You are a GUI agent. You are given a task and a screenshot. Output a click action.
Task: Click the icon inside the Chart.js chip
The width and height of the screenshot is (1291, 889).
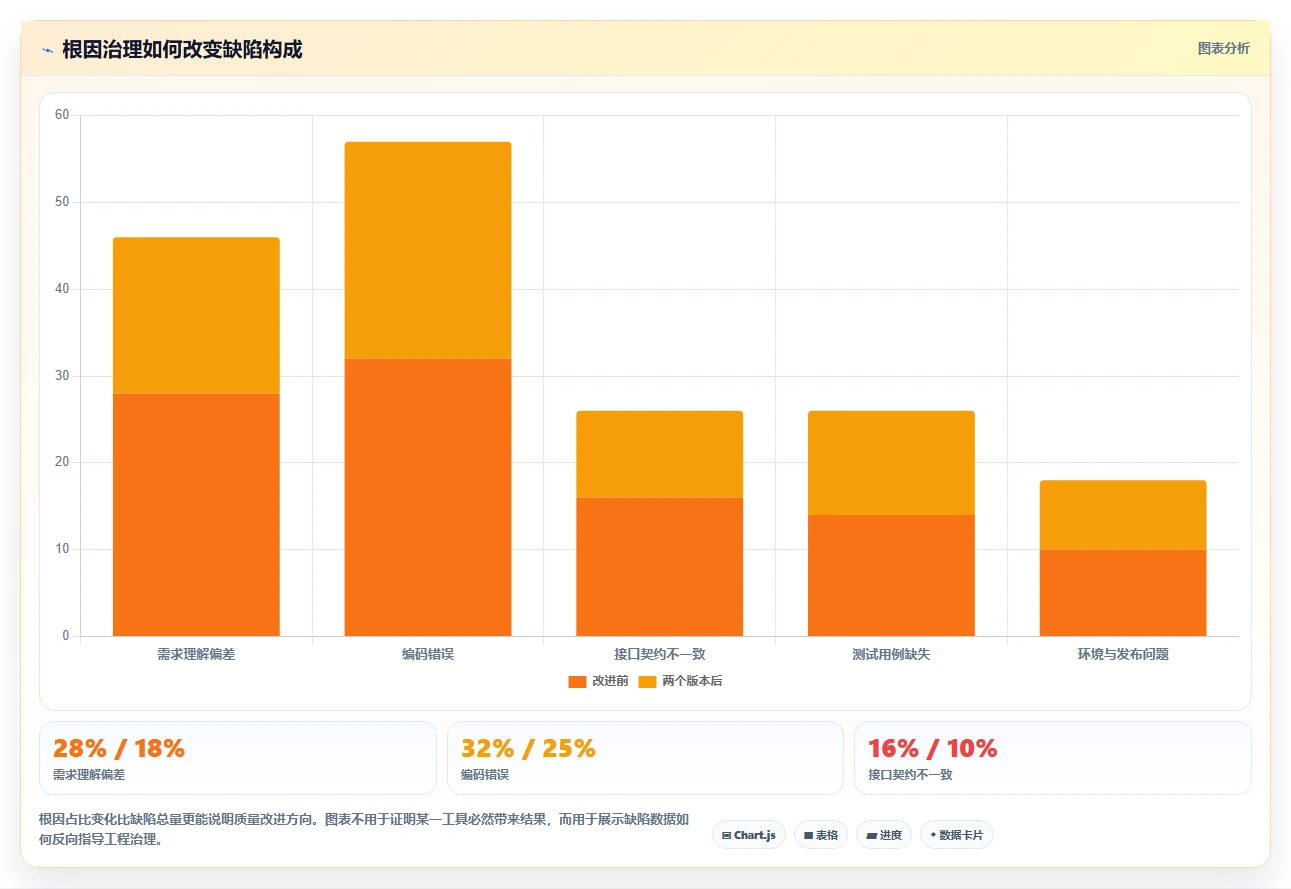[726, 835]
